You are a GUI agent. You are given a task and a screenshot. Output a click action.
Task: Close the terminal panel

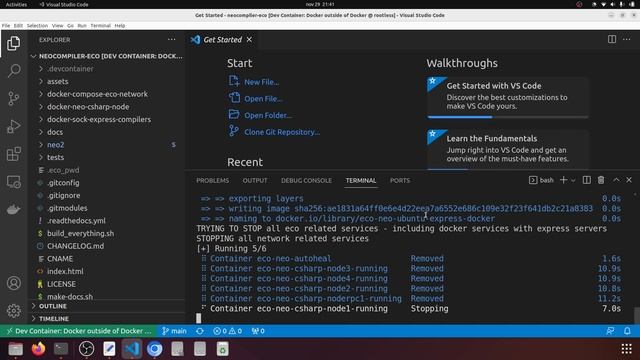tap(629, 180)
